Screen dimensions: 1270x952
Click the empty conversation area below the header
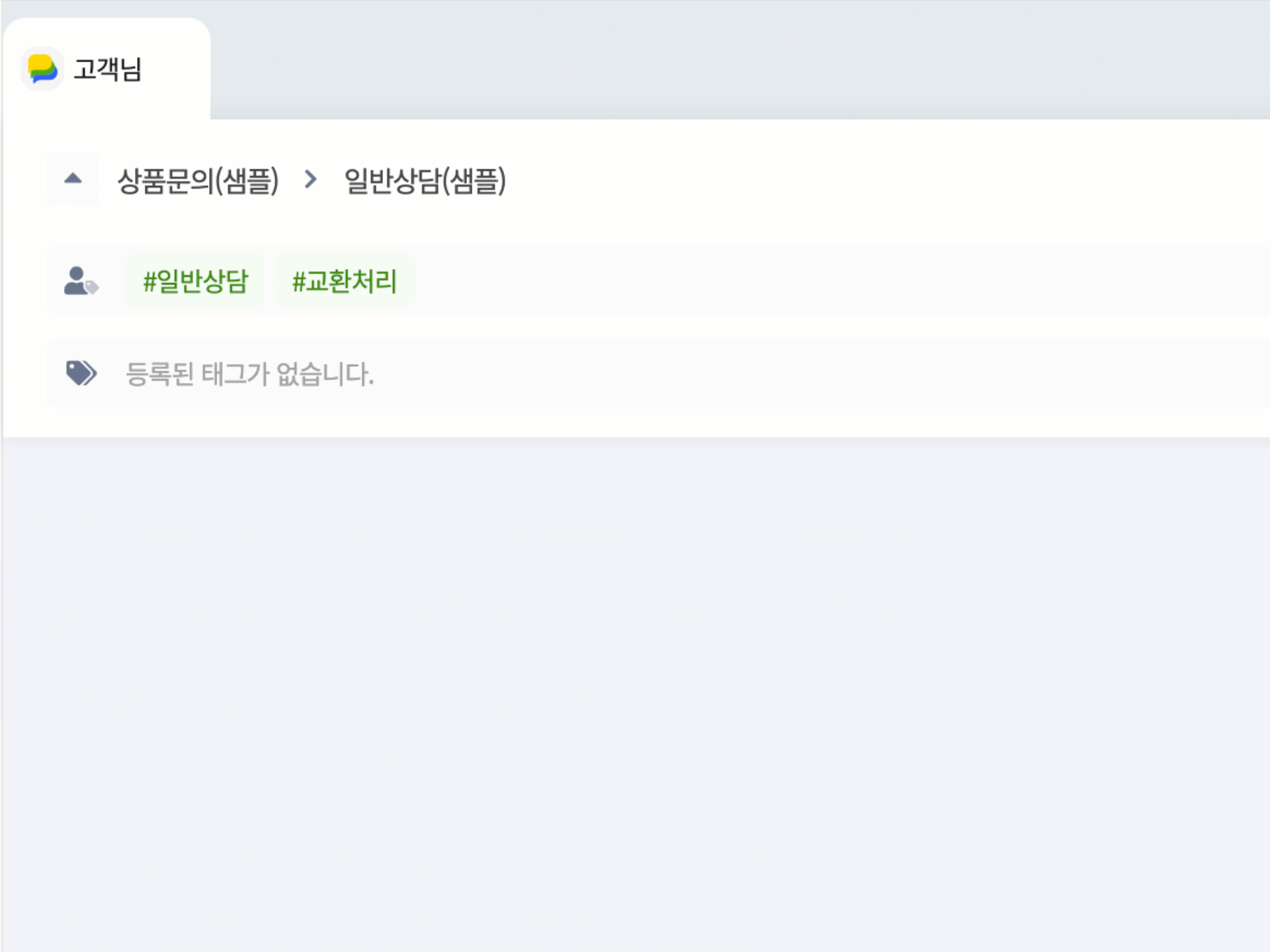635,694
